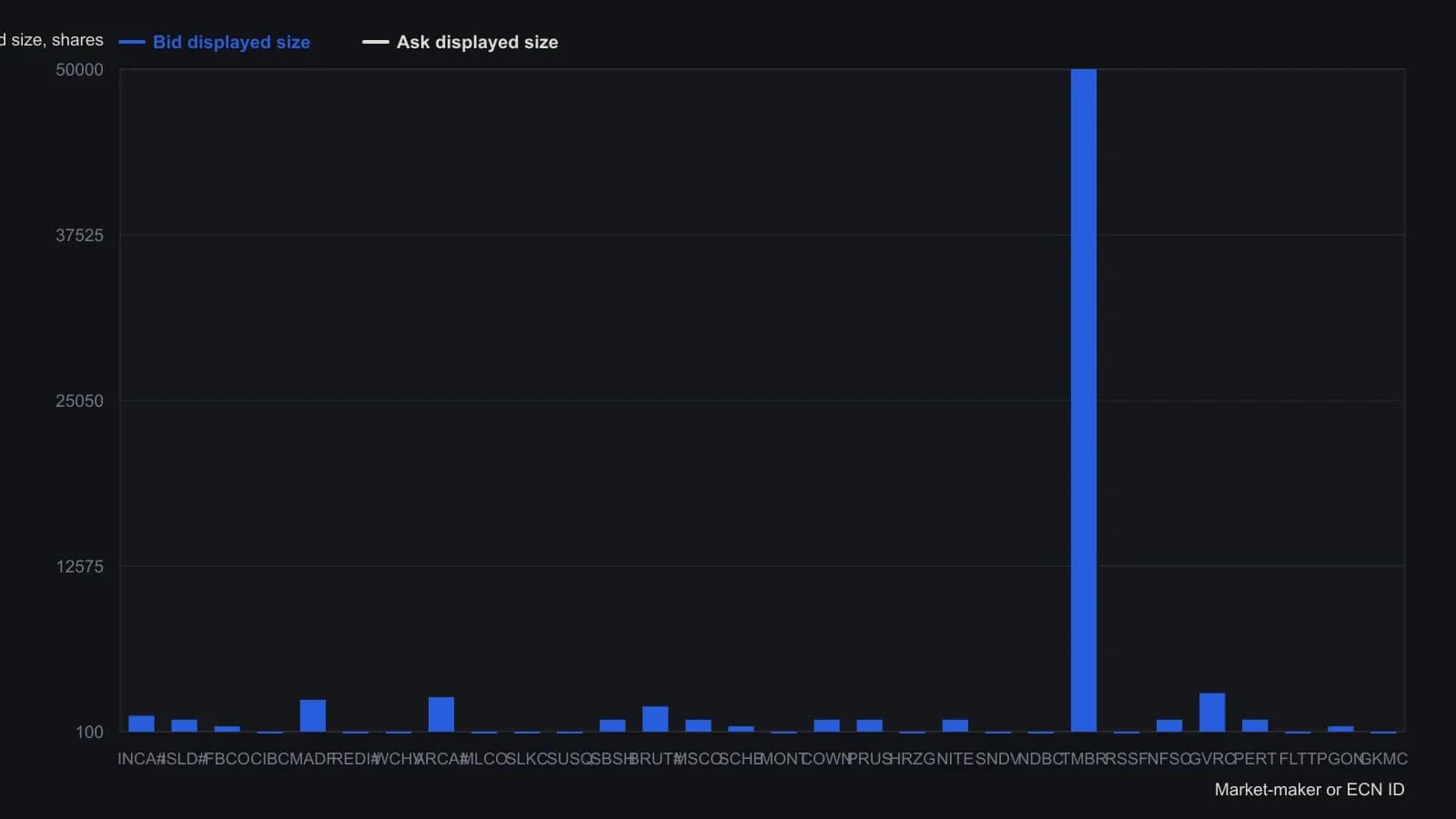Viewport: 1456px width, 819px height.
Task: Select the #MSCO bid bar
Action: pyautogui.click(x=698, y=725)
